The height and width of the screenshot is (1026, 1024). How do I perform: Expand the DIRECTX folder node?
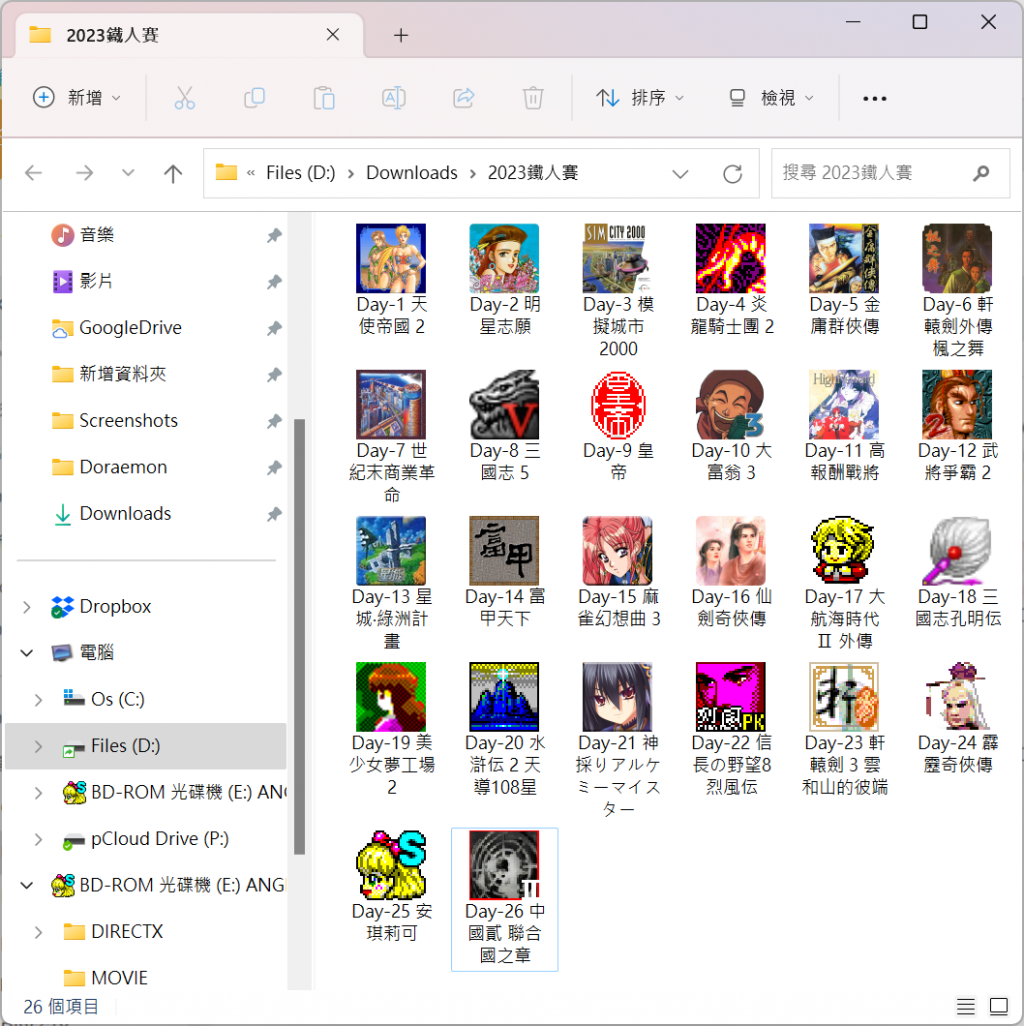[39, 932]
